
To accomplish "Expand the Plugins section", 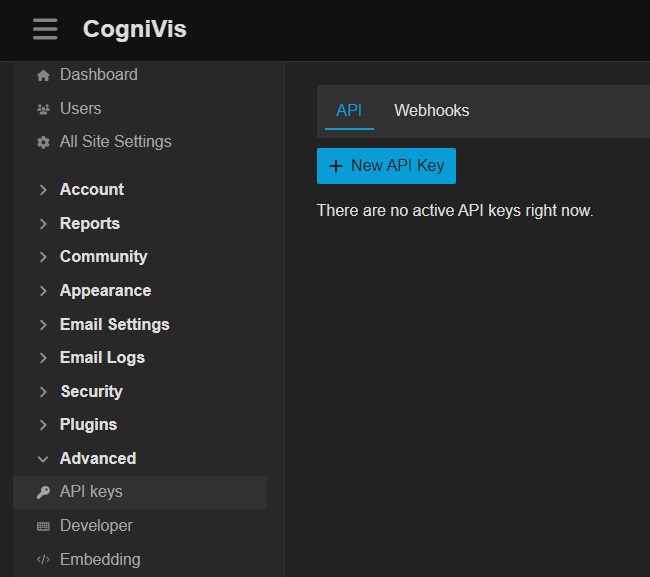I will pyautogui.click(x=88, y=425).
